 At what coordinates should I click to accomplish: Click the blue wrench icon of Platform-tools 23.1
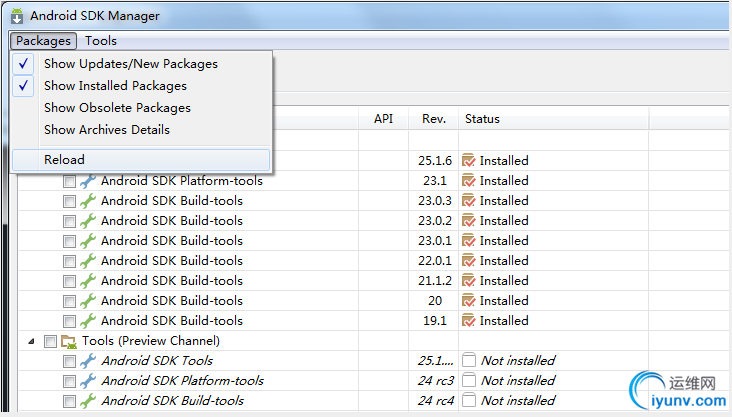point(88,181)
